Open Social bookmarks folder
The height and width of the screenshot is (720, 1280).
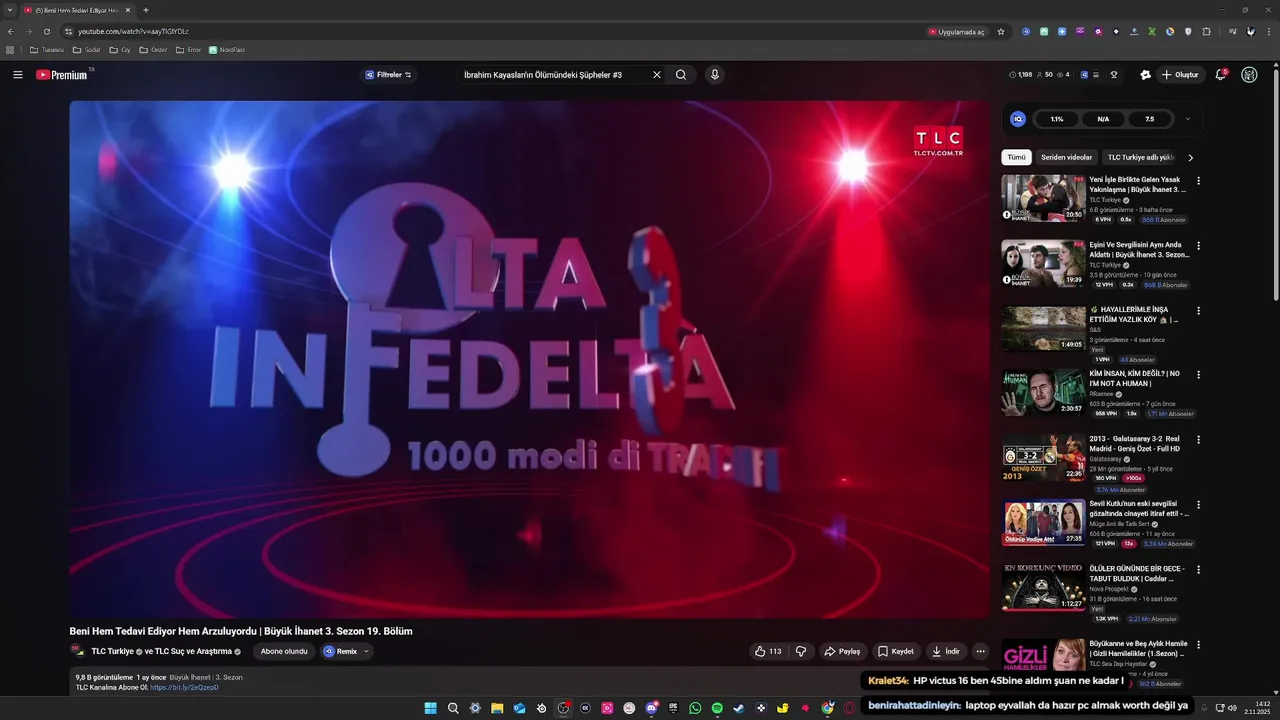[x=86, y=50]
